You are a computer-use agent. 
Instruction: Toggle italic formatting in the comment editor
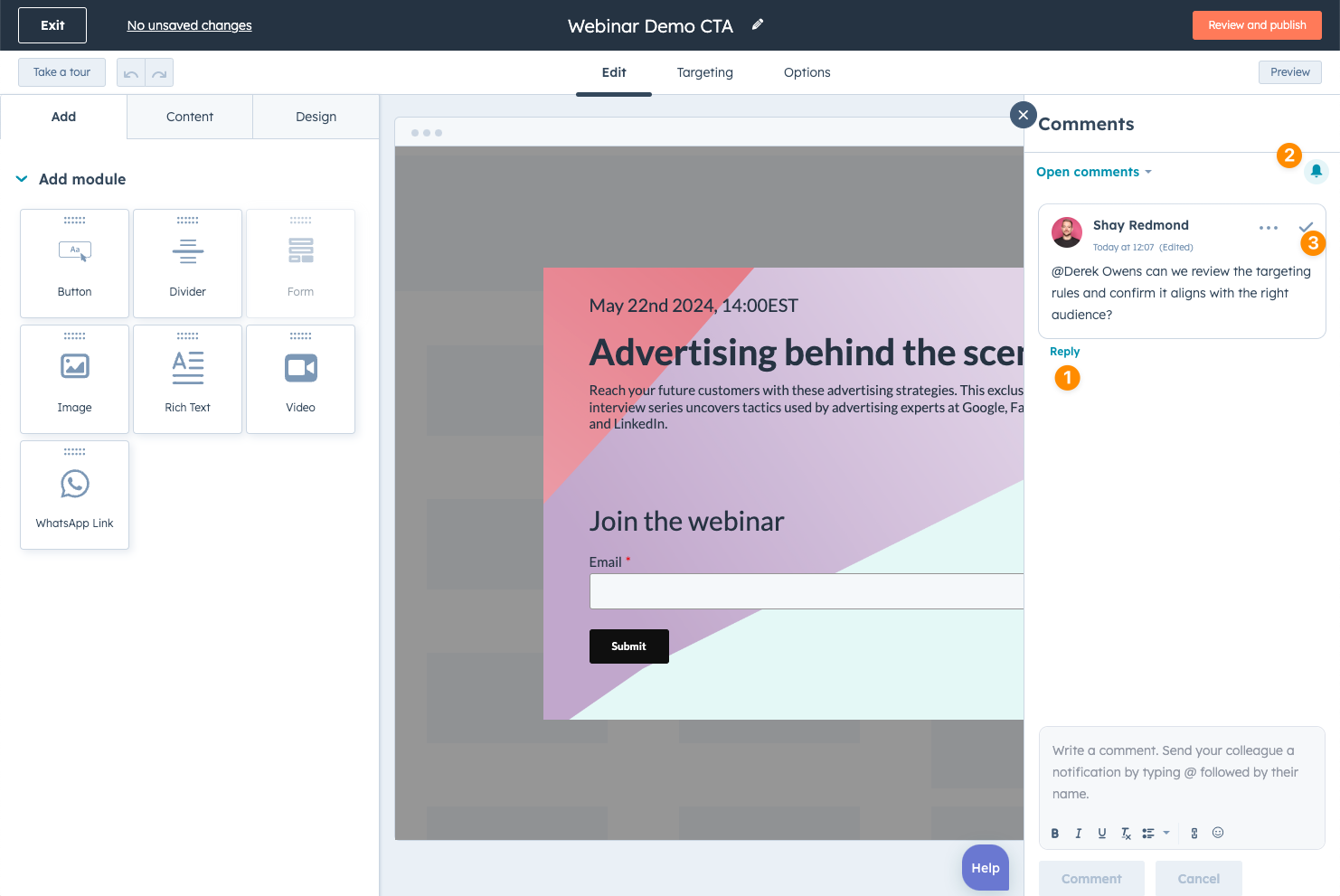point(1079,834)
